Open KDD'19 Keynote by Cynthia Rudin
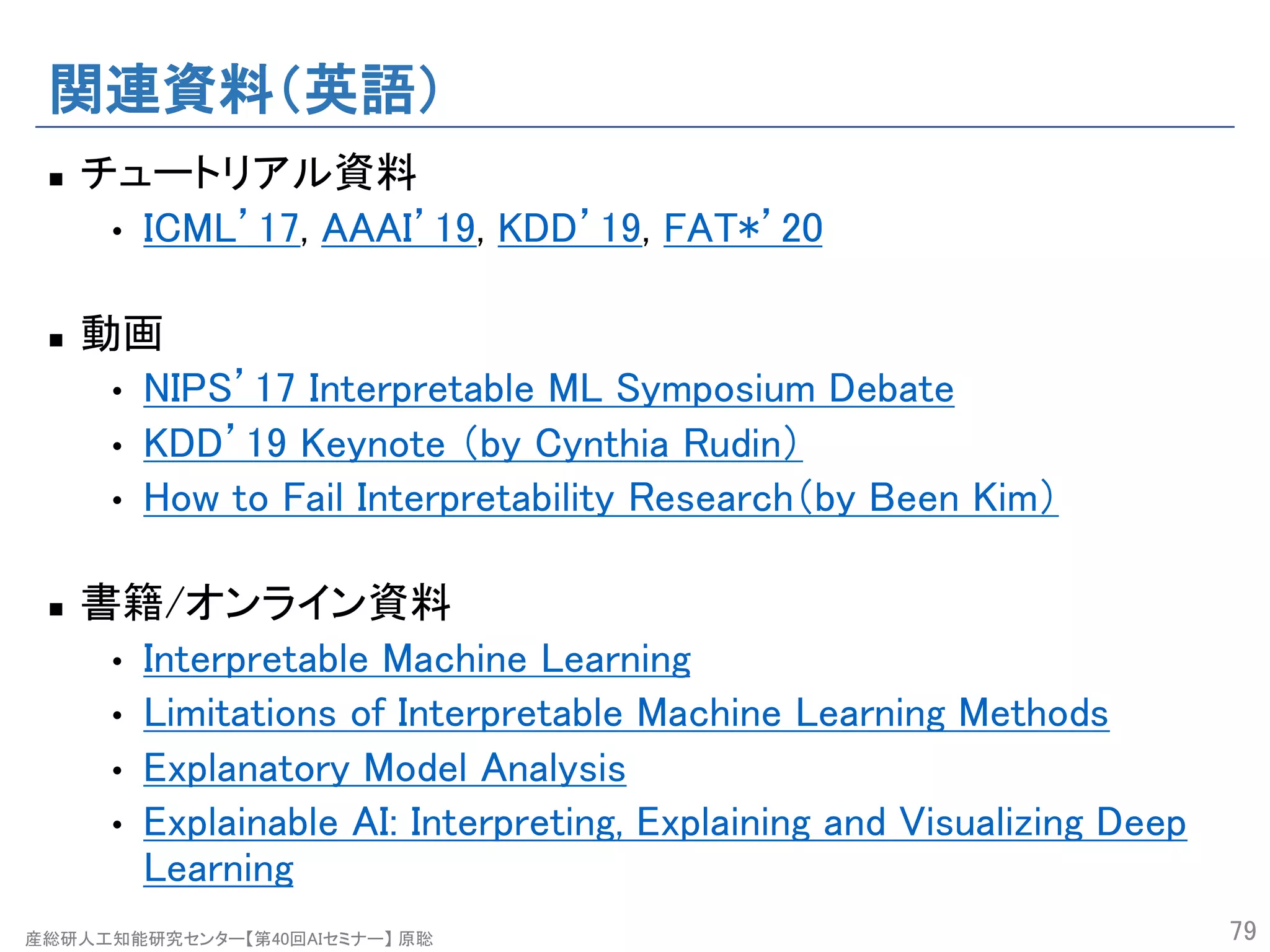This screenshot has height=952, width=1270. (473, 444)
